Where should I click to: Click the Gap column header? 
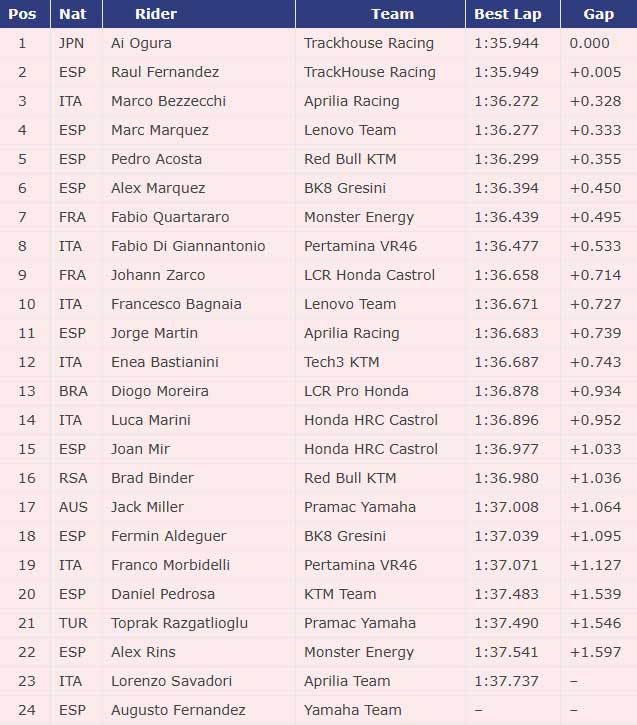[599, 14]
